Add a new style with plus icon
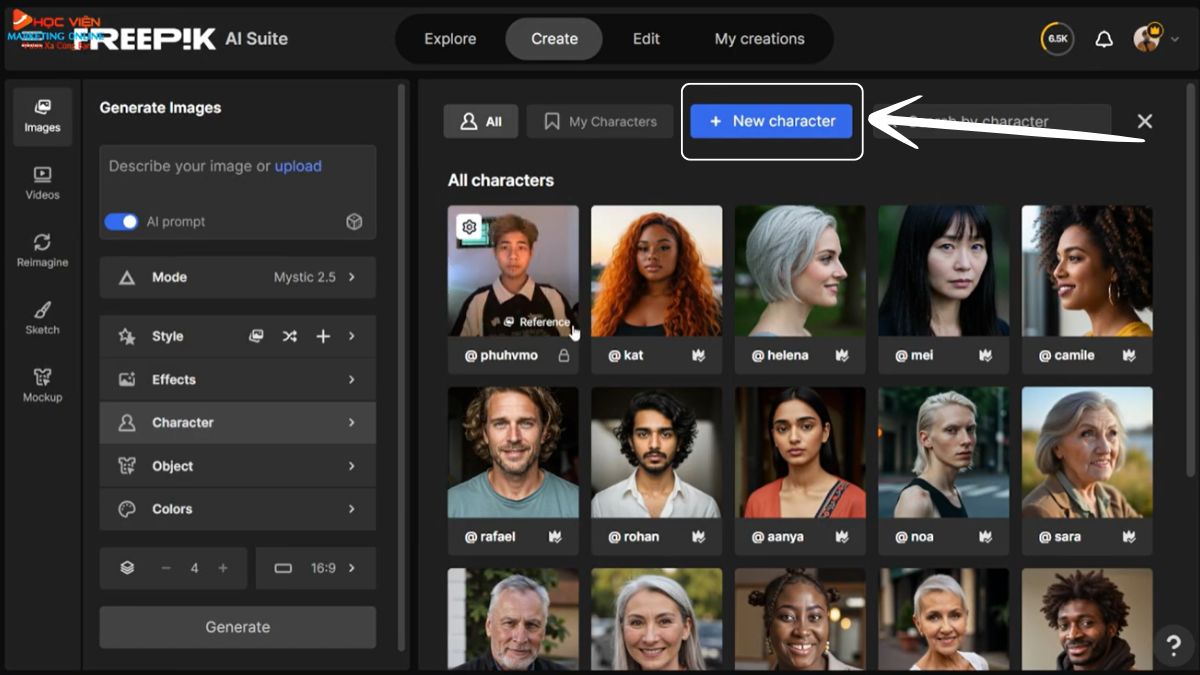The image size is (1200, 675). coord(323,336)
